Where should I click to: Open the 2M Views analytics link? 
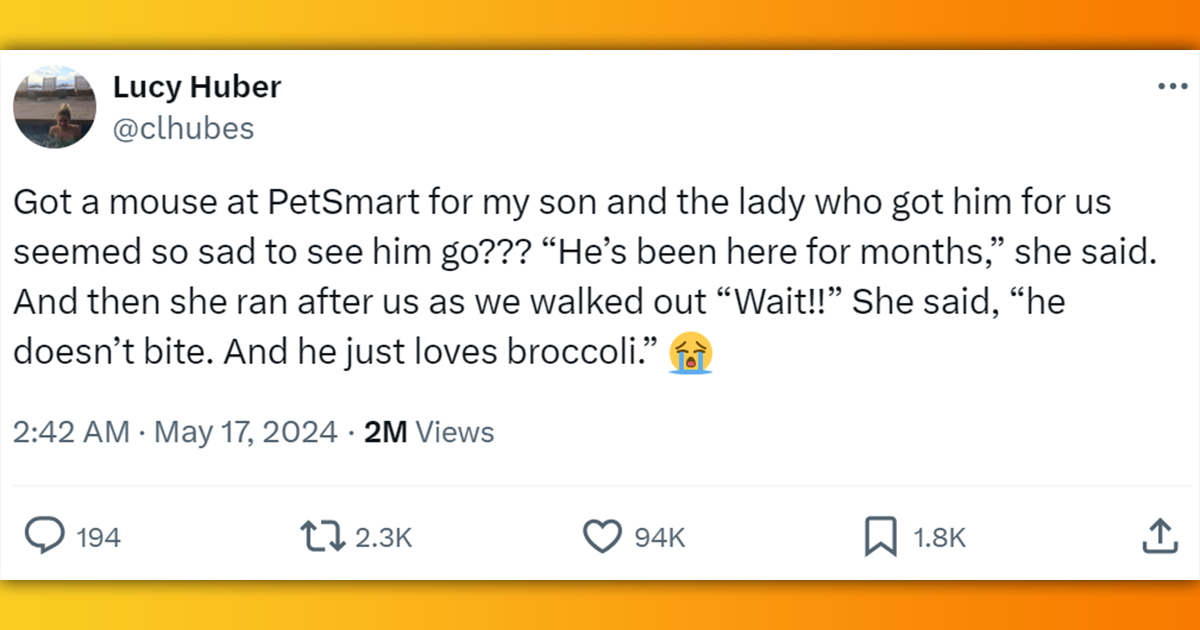426,431
